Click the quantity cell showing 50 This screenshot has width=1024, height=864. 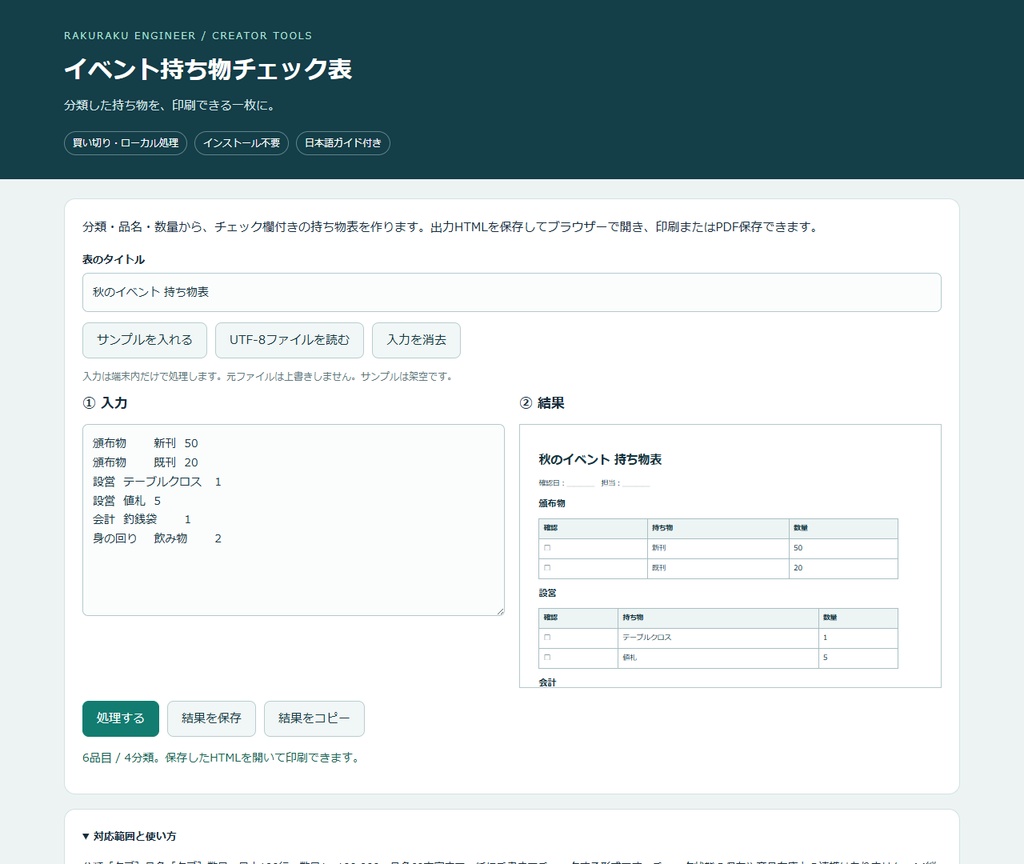tap(843, 548)
